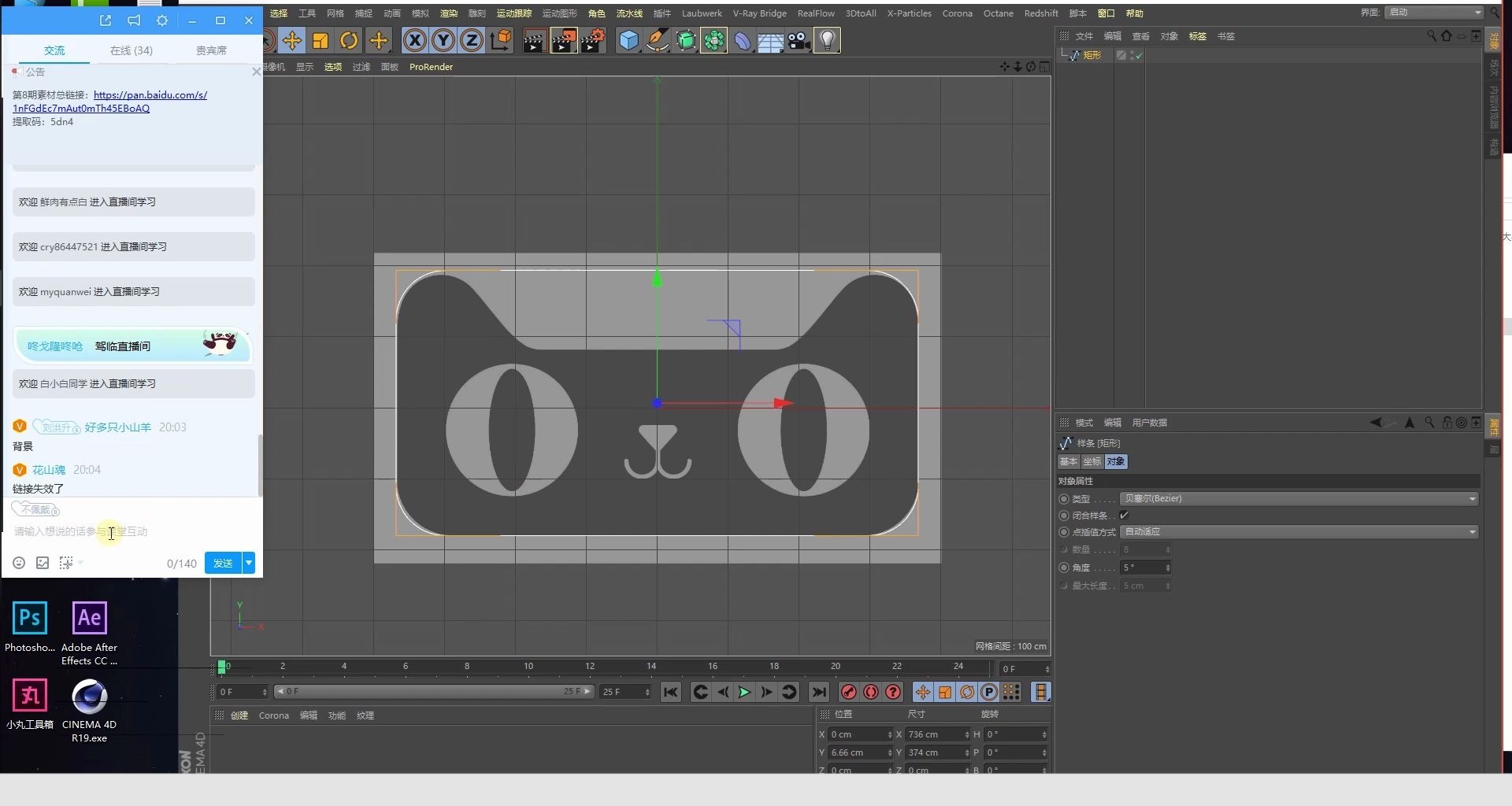Open the pan.baidu.com material link

[150, 94]
